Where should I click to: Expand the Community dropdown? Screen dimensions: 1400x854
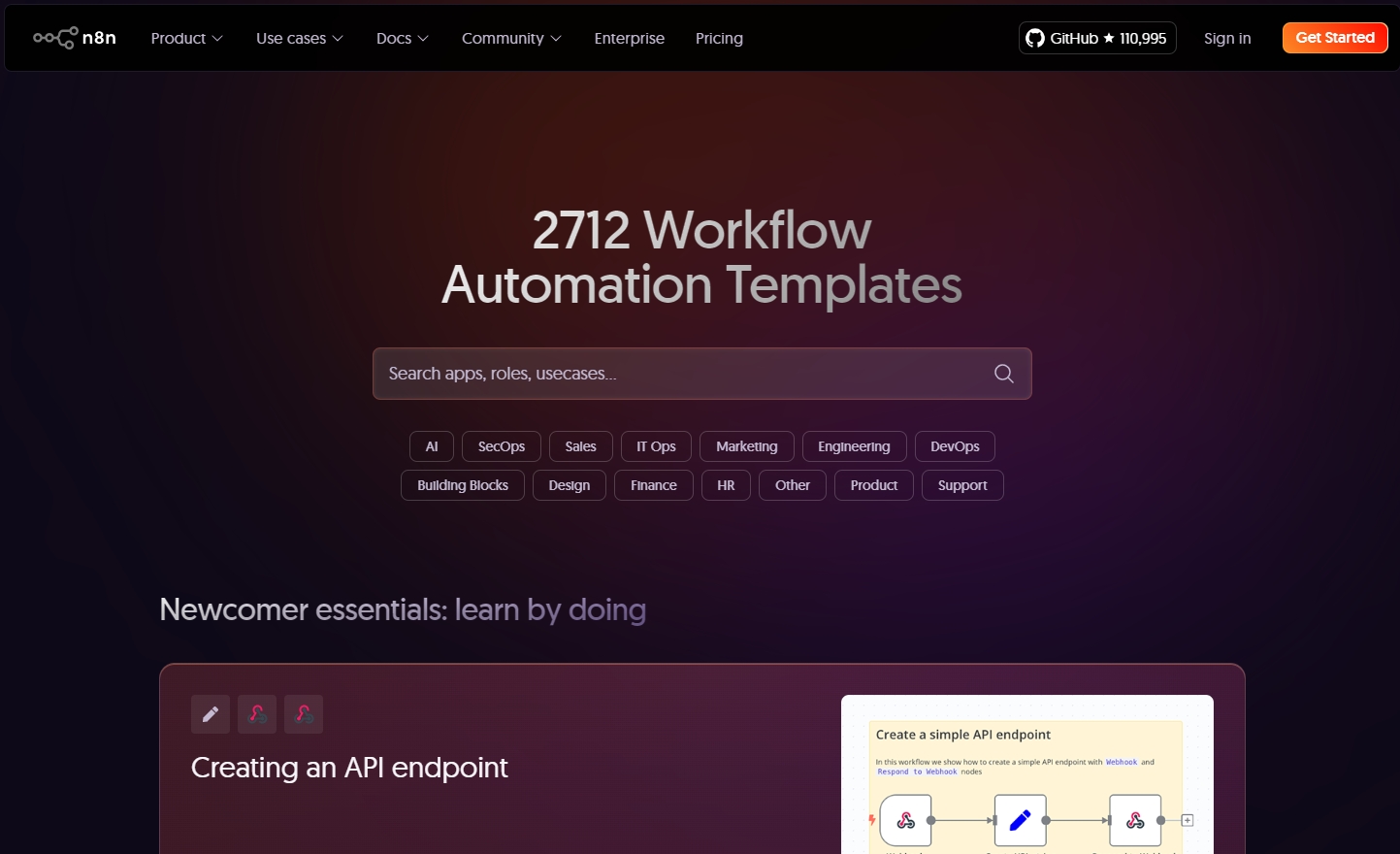pos(511,38)
